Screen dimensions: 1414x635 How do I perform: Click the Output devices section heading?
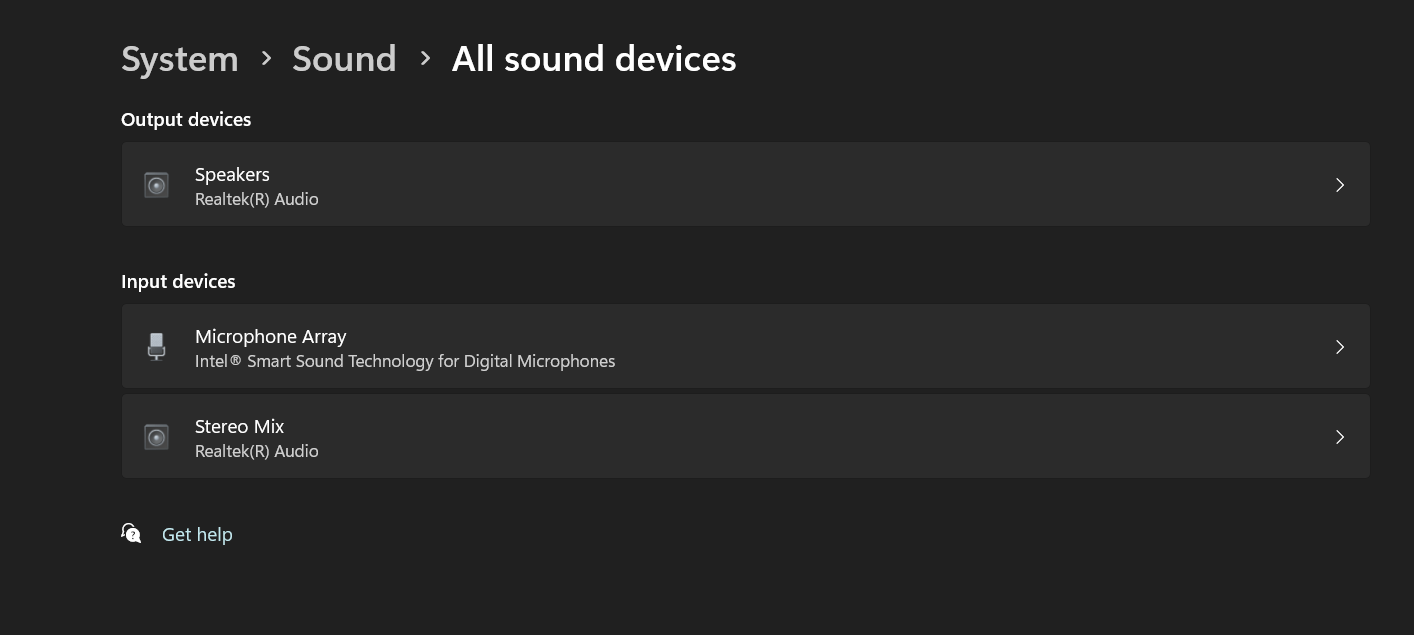pyautogui.click(x=186, y=120)
